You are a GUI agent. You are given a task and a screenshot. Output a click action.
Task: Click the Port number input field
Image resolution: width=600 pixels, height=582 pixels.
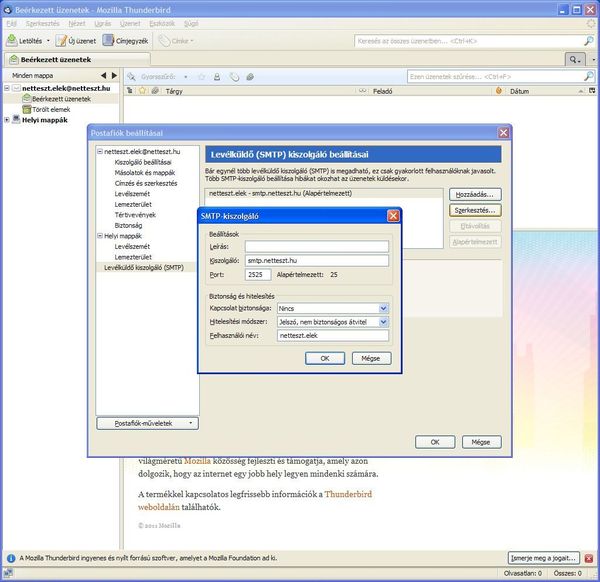click(258, 274)
